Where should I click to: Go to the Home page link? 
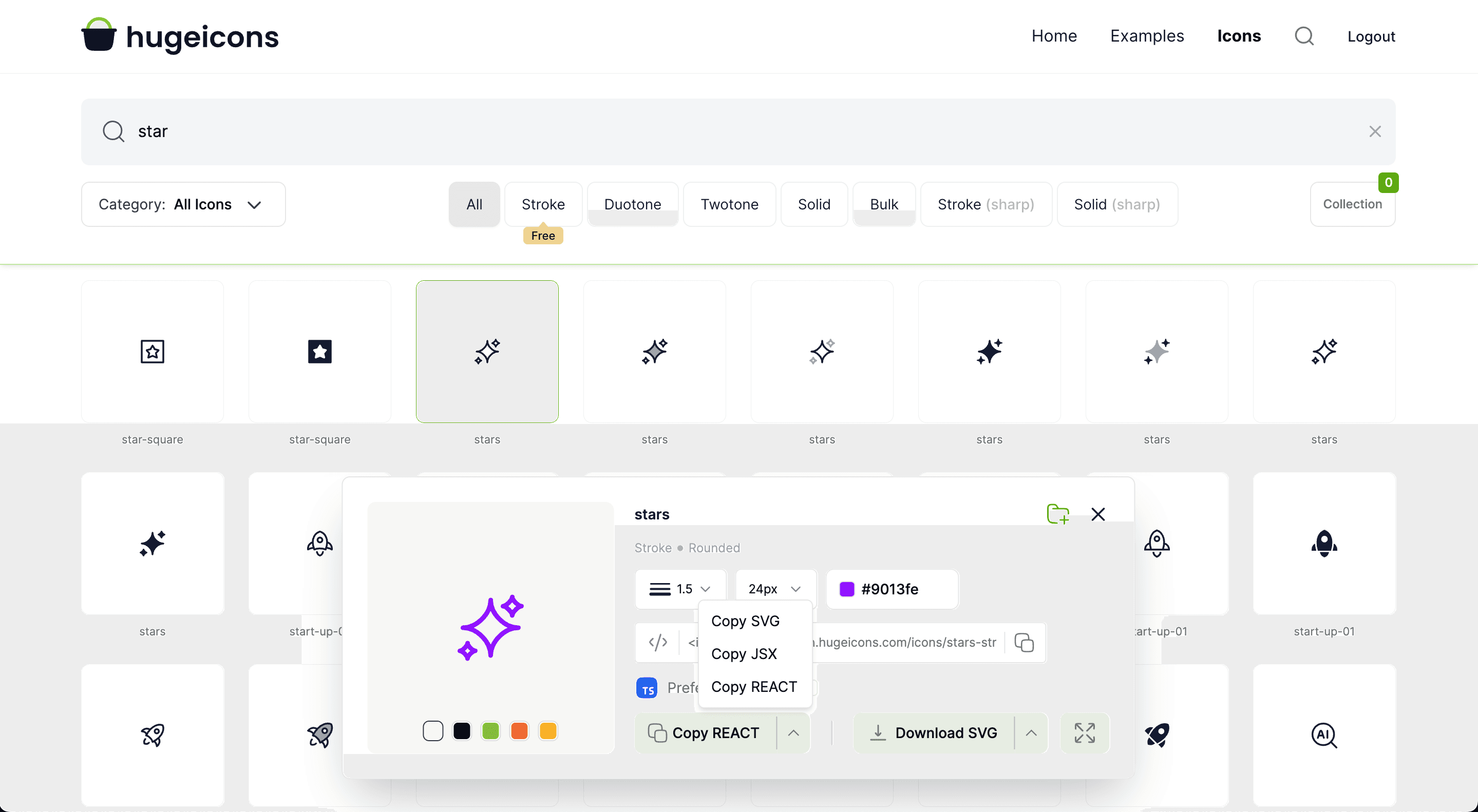(x=1054, y=35)
